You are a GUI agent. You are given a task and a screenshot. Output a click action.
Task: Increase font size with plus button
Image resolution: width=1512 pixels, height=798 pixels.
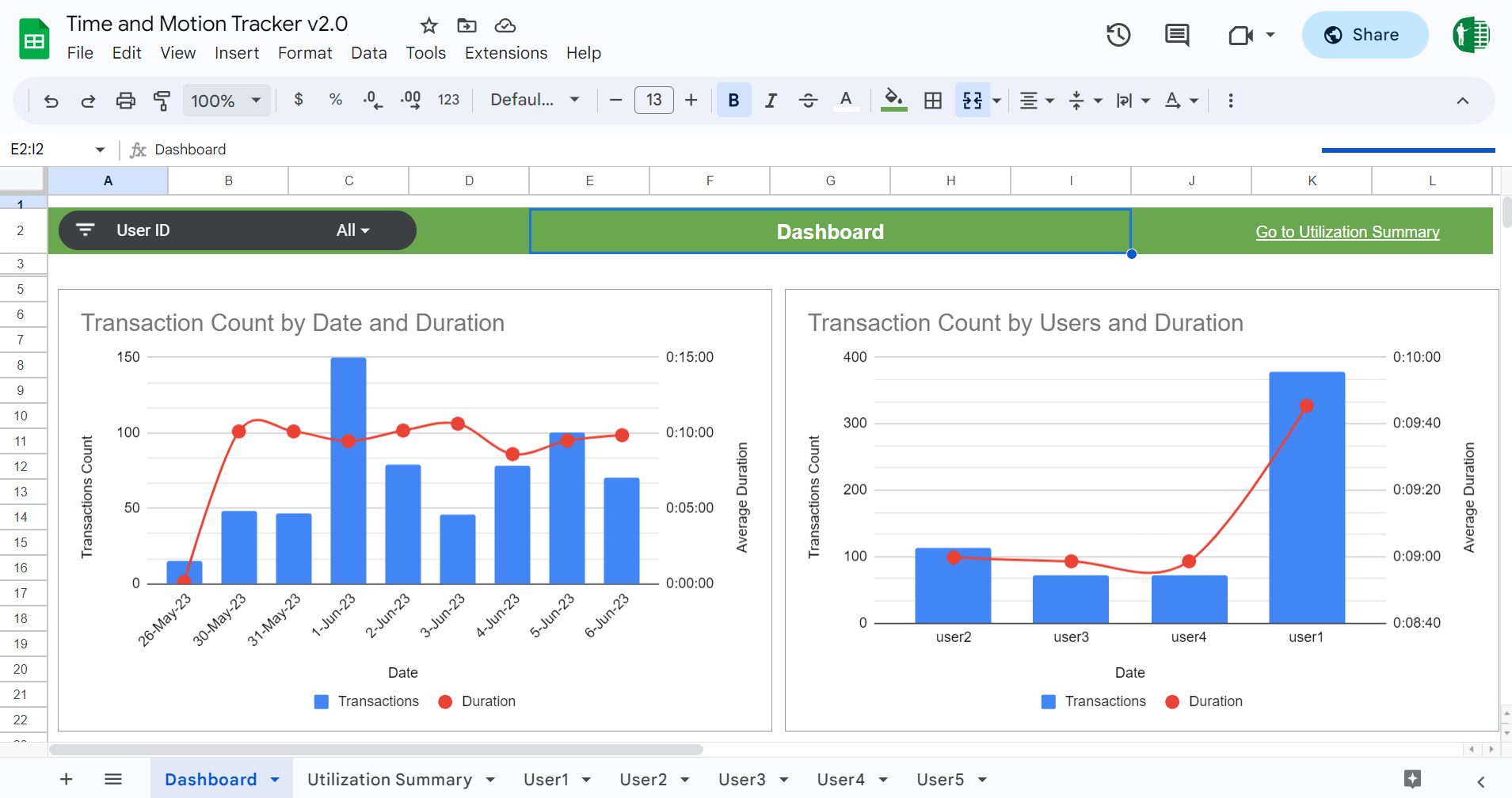691,100
